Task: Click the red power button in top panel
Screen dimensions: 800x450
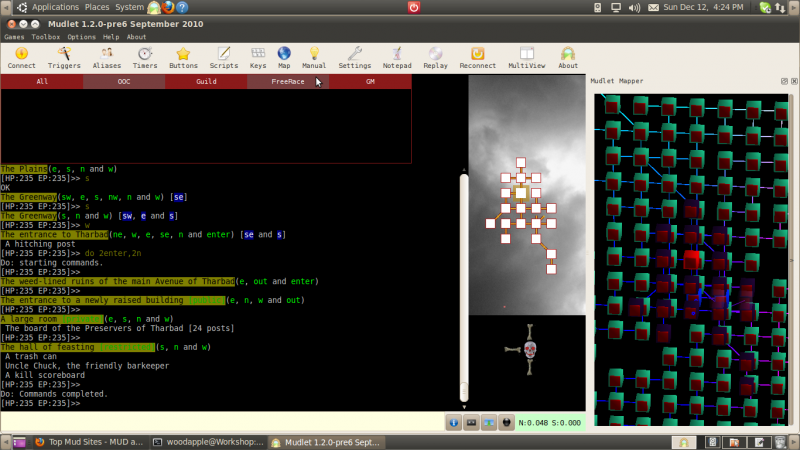Action: (x=414, y=7)
